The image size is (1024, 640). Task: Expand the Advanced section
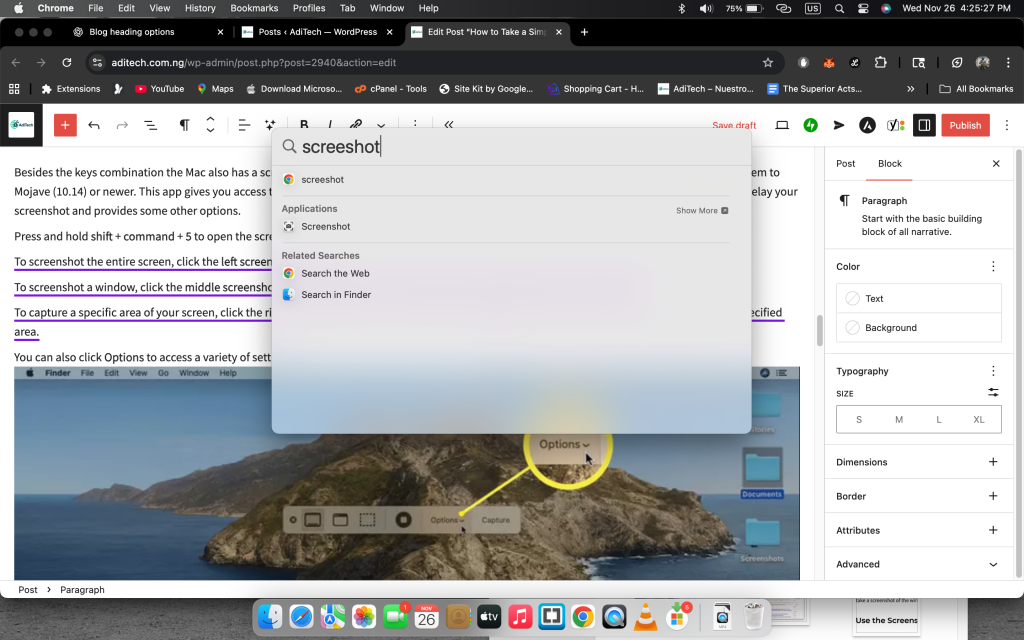(x=993, y=564)
